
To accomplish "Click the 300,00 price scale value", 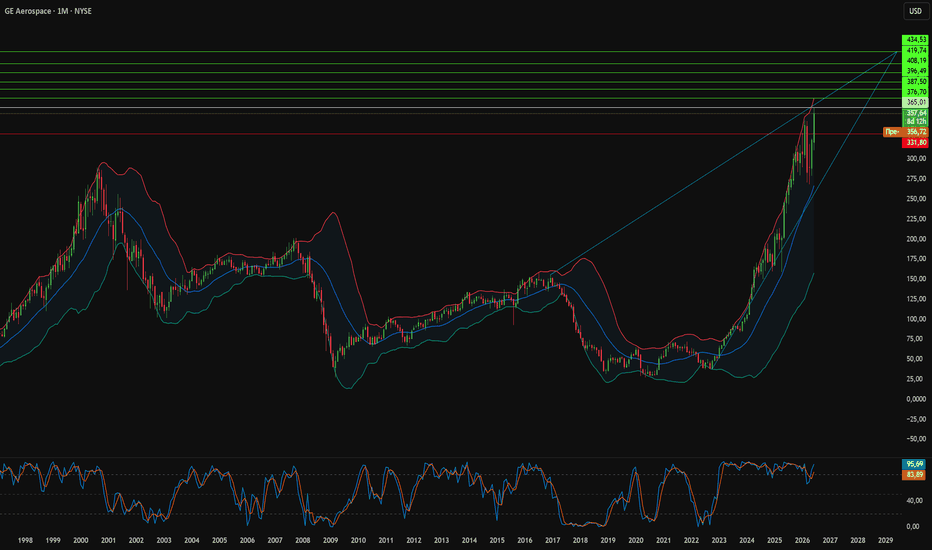I will (916, 159).
